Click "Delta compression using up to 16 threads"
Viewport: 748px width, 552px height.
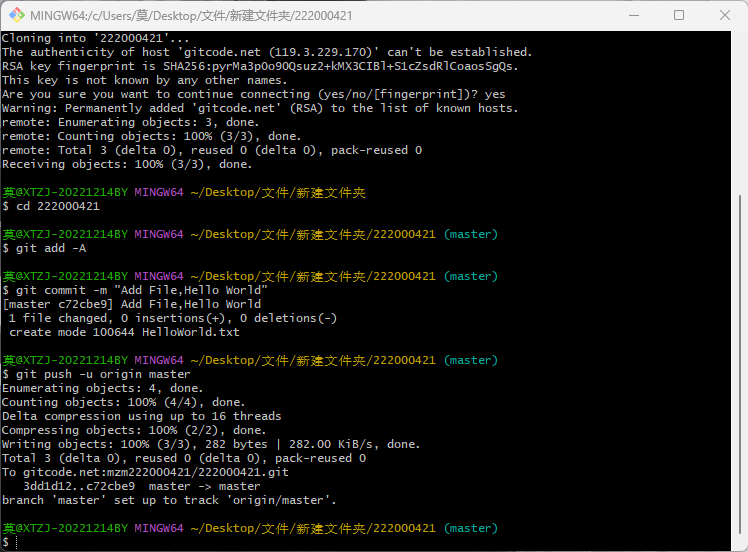point(142,416)
